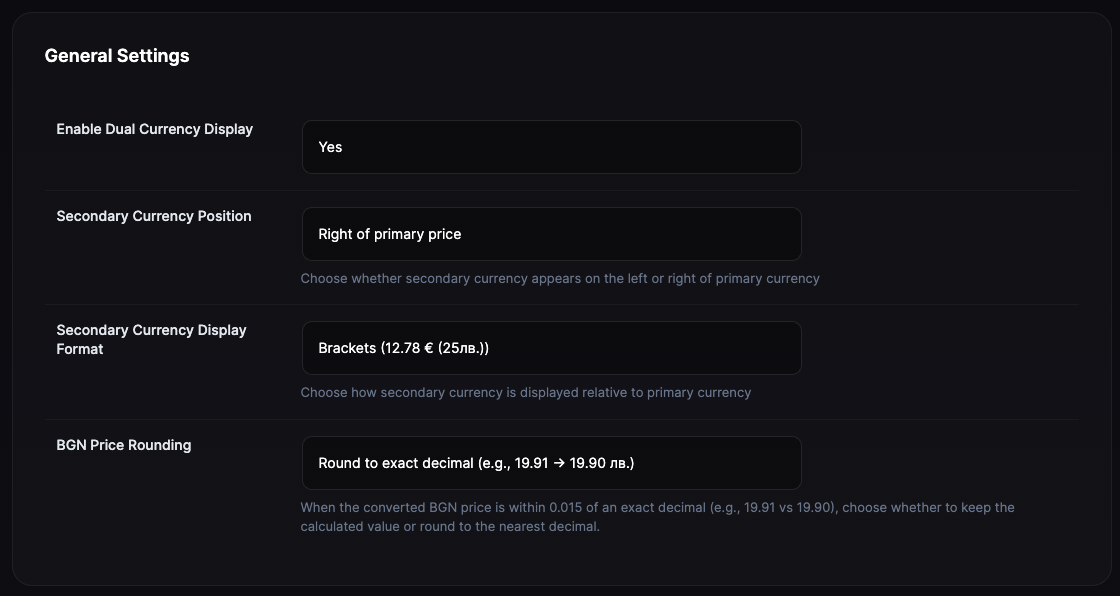Click the "BGN Price Rounding" label
The height and width of the screenshot is (596, 1120).
[123, 445]
